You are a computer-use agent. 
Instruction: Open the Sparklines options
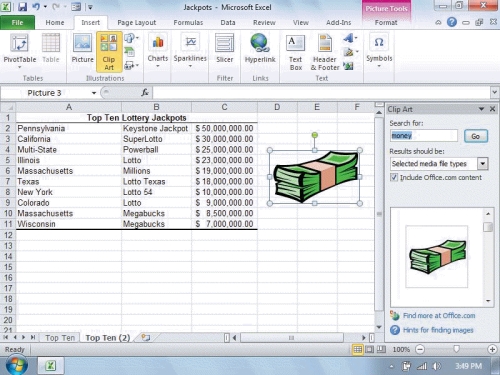190,51
